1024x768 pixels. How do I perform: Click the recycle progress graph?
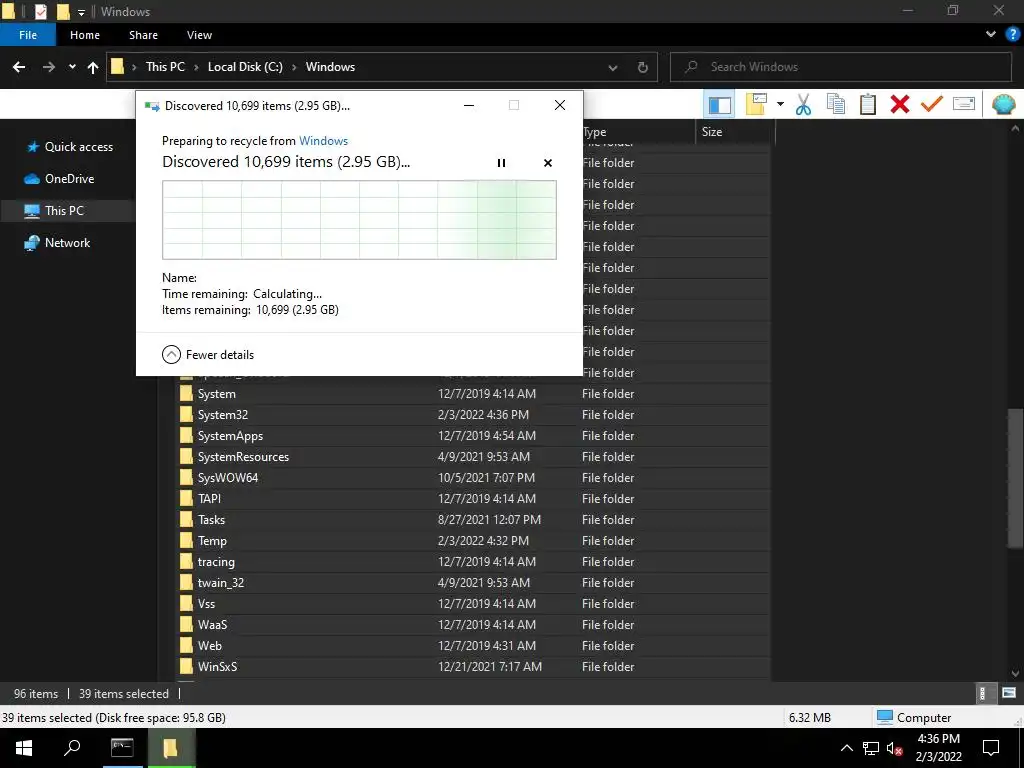tap(359, 220)
